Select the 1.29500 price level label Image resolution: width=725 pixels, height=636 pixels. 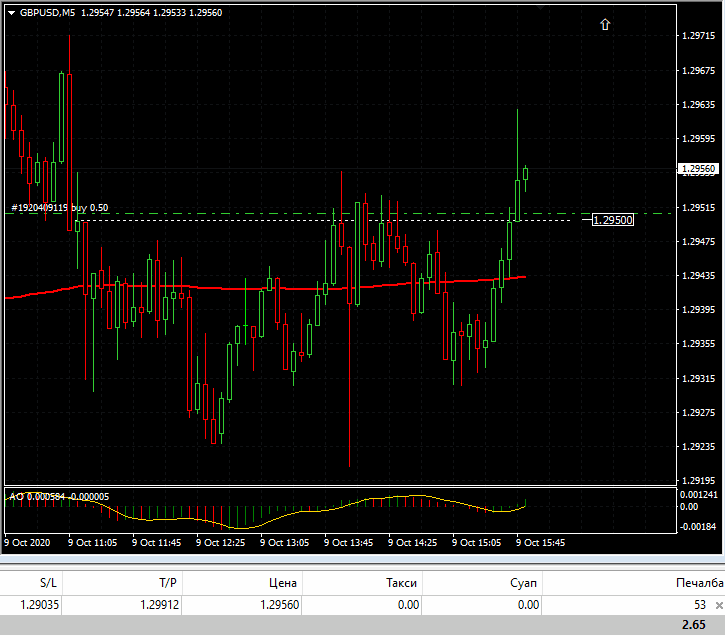tap(613, 220)
